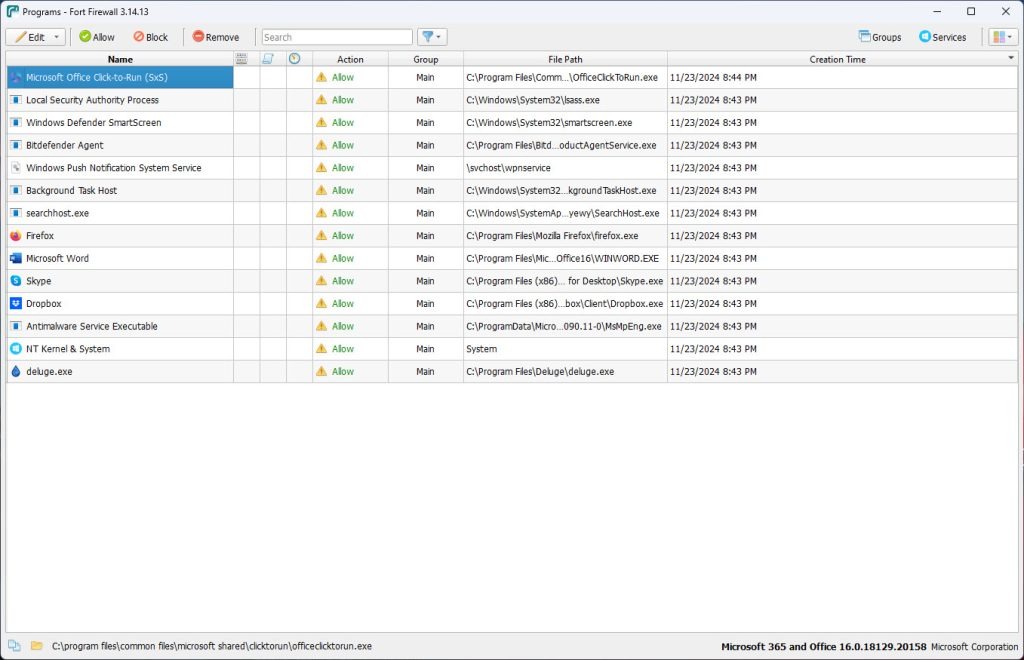Click the keyboard-like icon column header

coord(241,59)
